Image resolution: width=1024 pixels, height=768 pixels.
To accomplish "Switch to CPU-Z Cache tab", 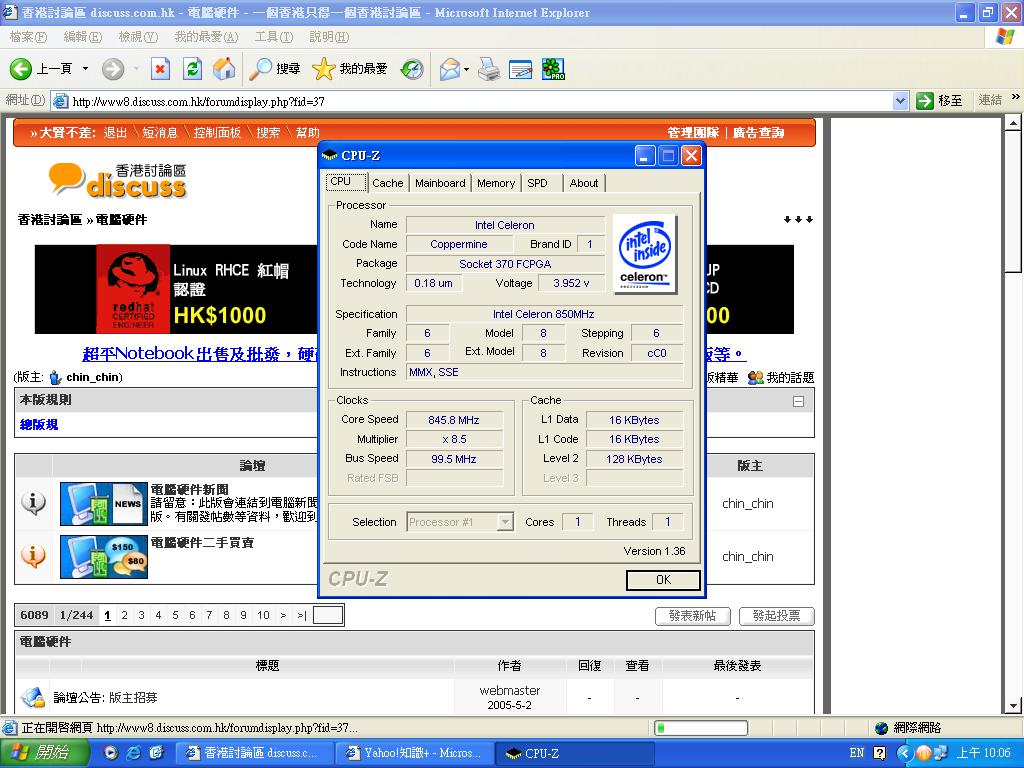I will click(387, 184).
